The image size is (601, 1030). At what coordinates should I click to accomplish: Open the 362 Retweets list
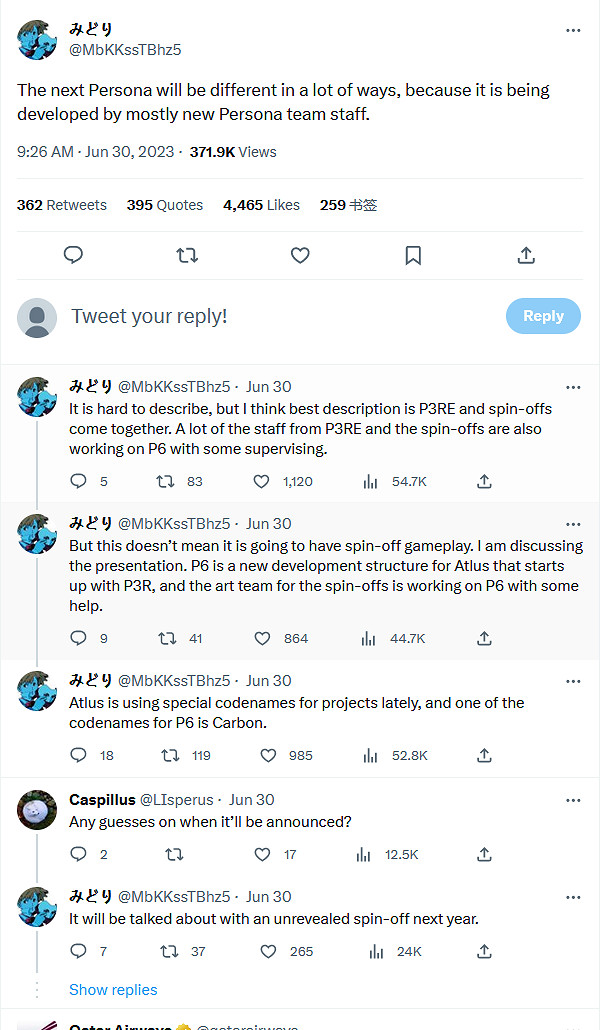(x=62, y=205)
